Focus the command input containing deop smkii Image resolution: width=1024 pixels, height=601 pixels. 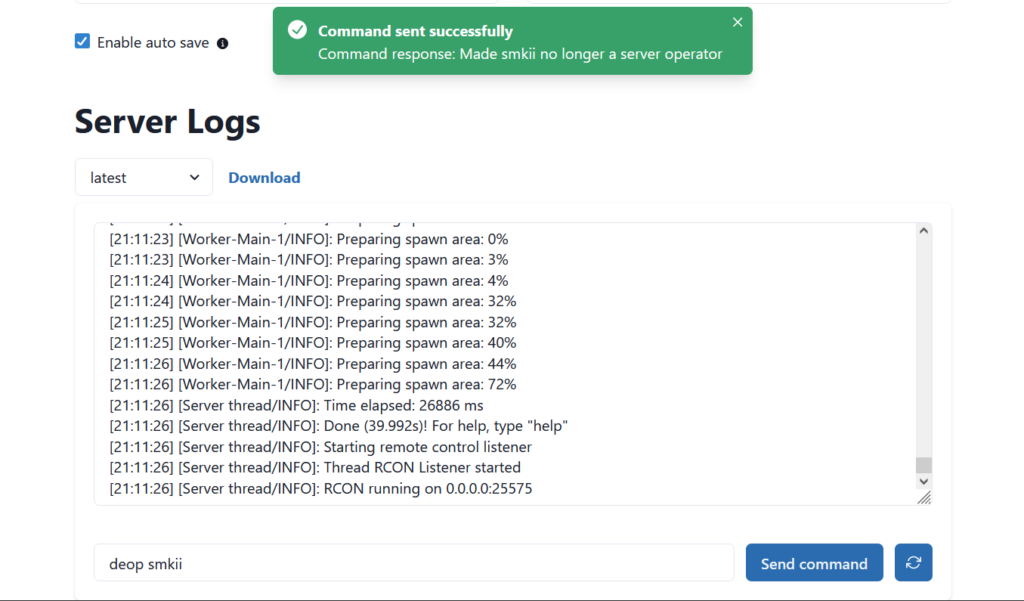pos(414,563)
